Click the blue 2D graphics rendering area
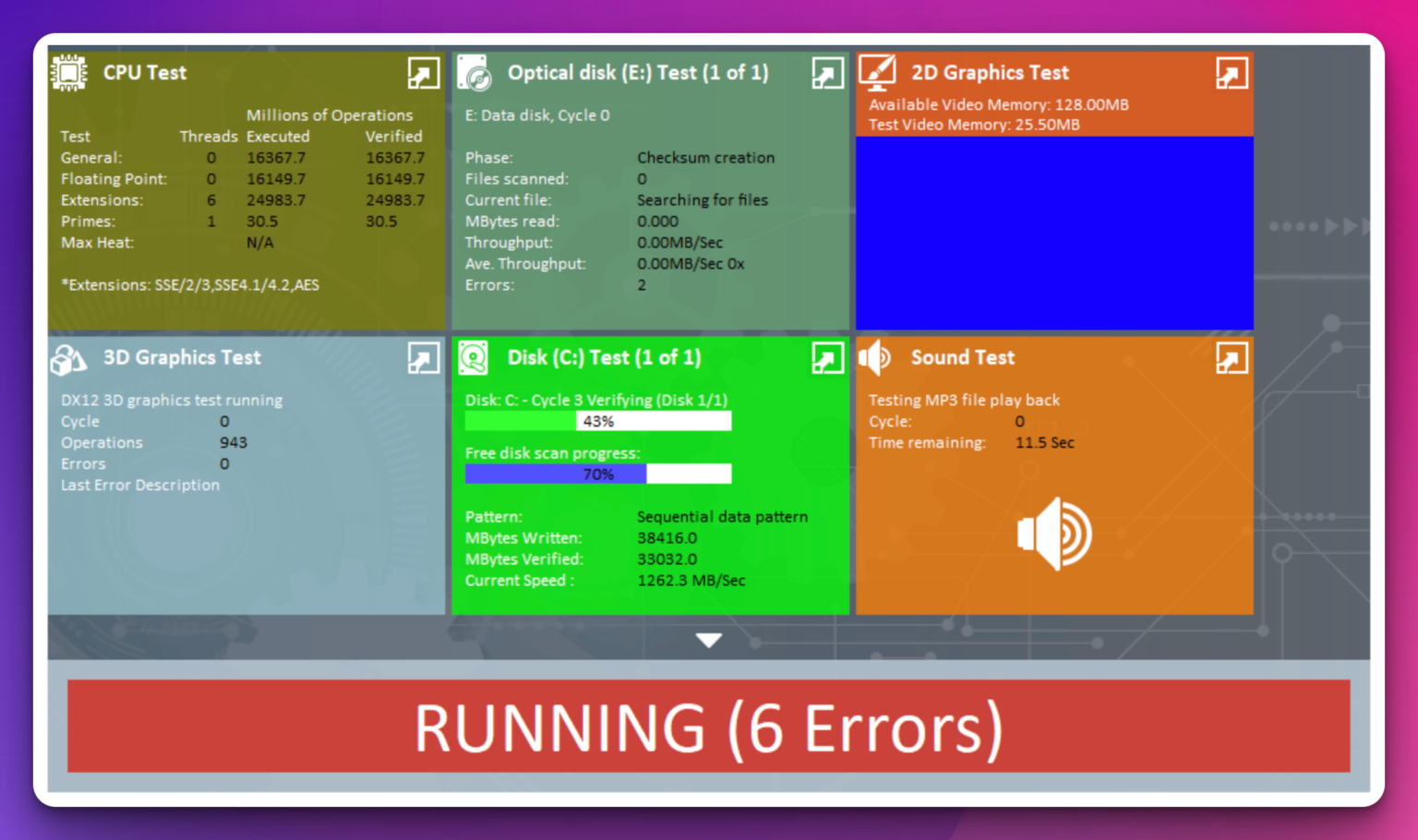Screen dimensions: 1418x840 click(x=1054, y=234)
